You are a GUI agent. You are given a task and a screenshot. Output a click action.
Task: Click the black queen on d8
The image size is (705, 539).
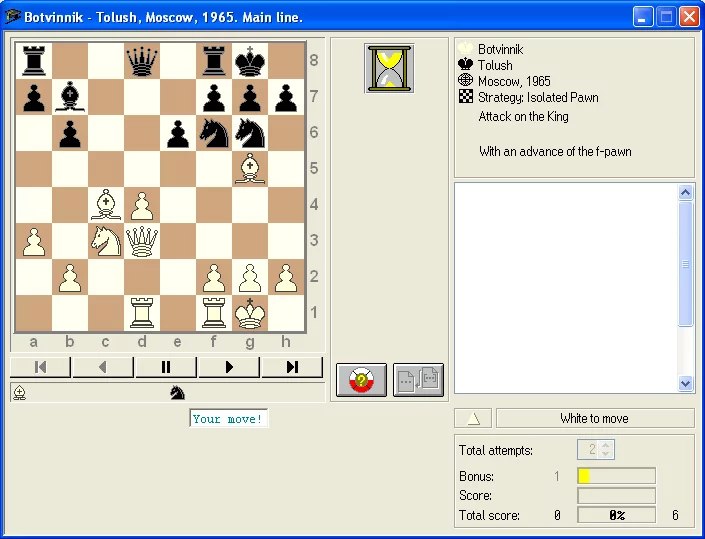(142, 61)
